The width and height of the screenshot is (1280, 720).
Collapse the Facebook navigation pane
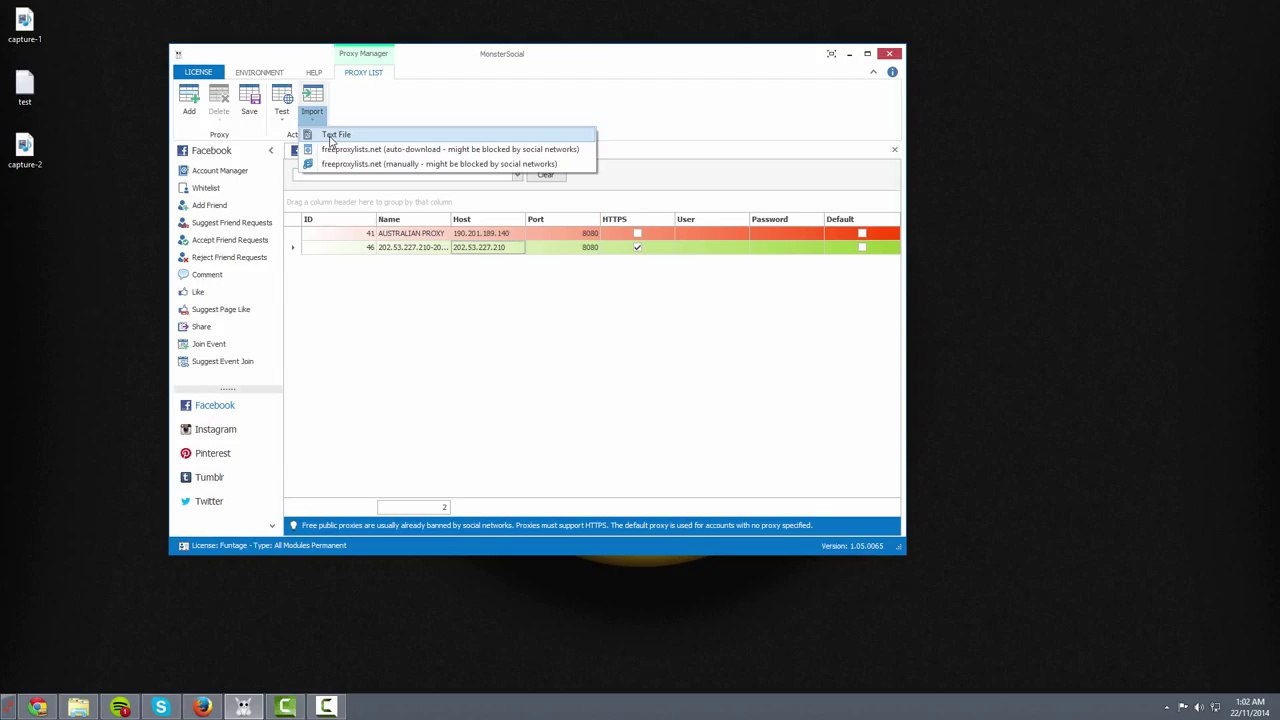click(270, 150)
